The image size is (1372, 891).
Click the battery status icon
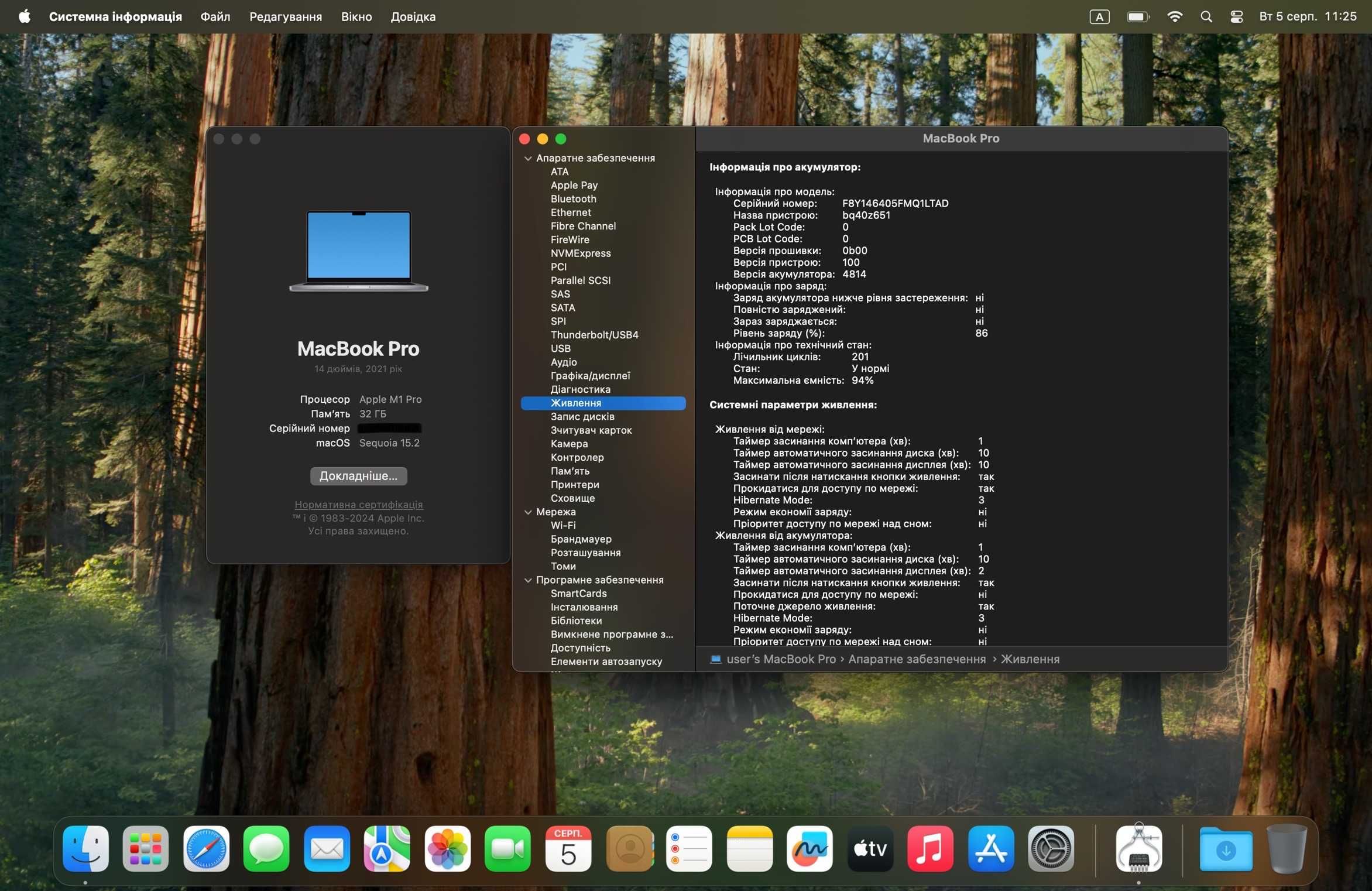(x=1138, y=16)
